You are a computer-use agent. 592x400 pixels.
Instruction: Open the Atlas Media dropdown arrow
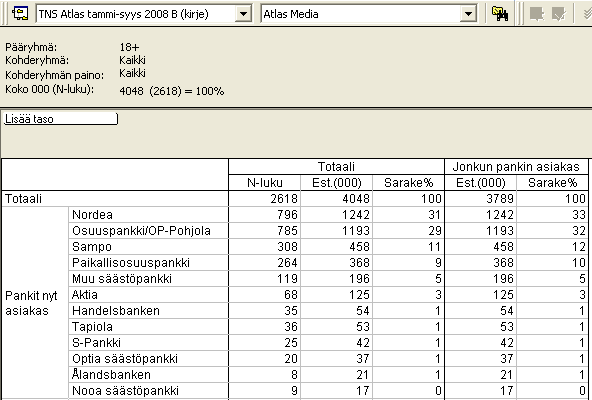468,14
